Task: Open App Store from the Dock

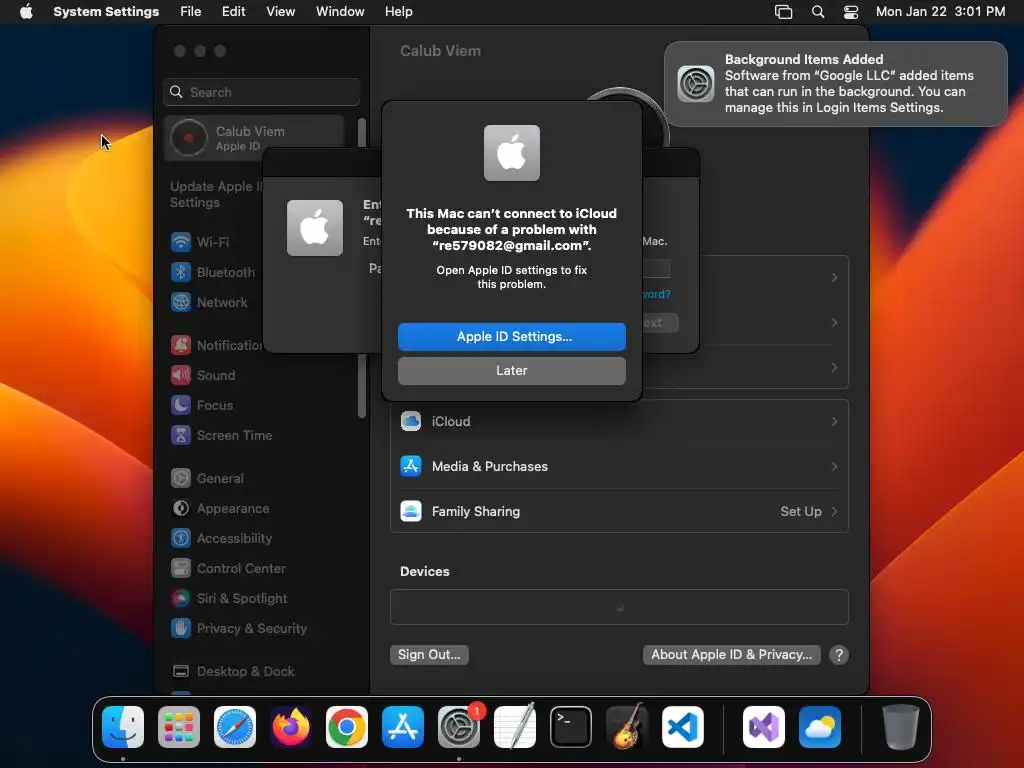Action: tap(403, 727)
